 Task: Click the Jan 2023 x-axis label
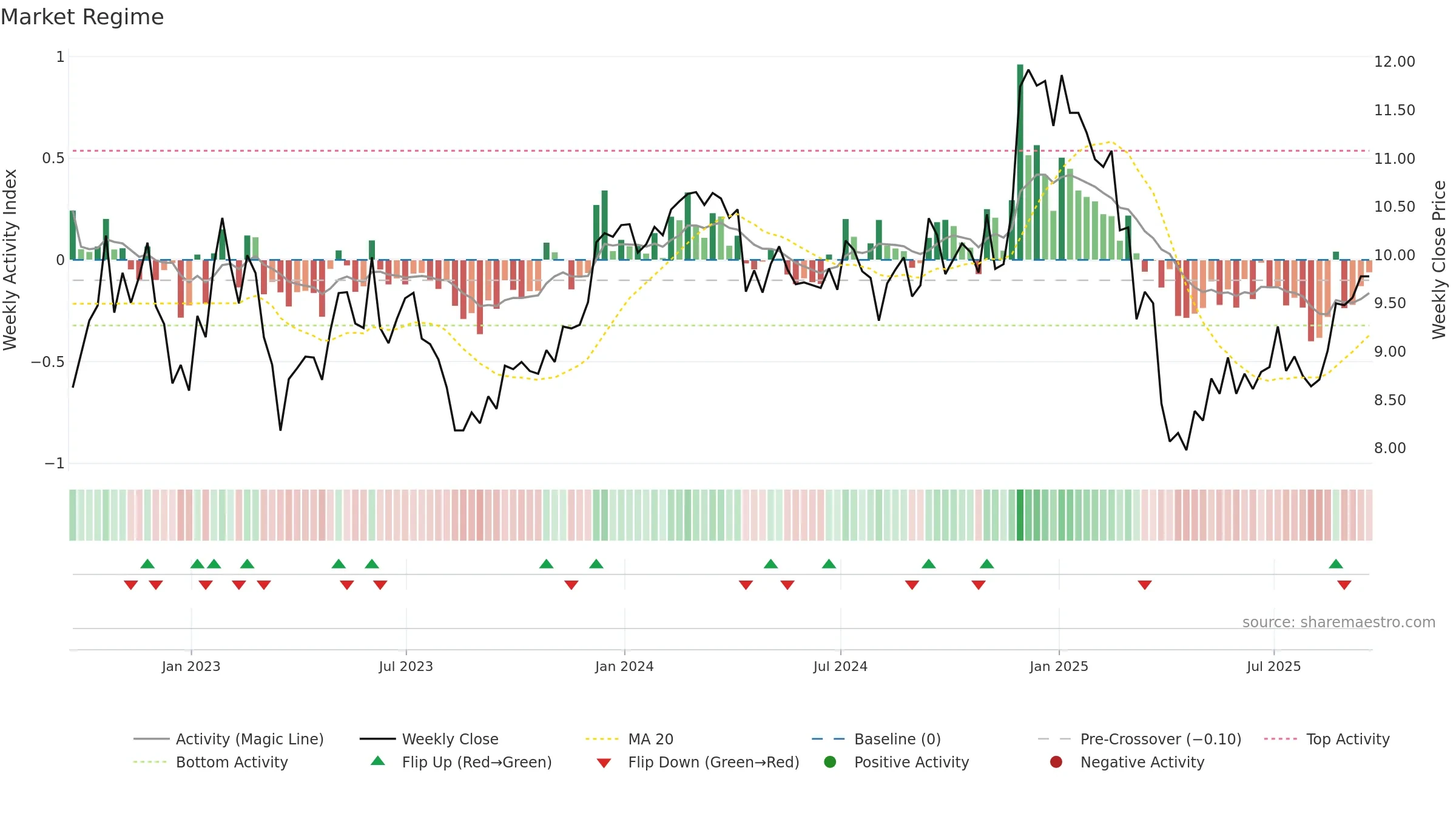coord(191,666)
